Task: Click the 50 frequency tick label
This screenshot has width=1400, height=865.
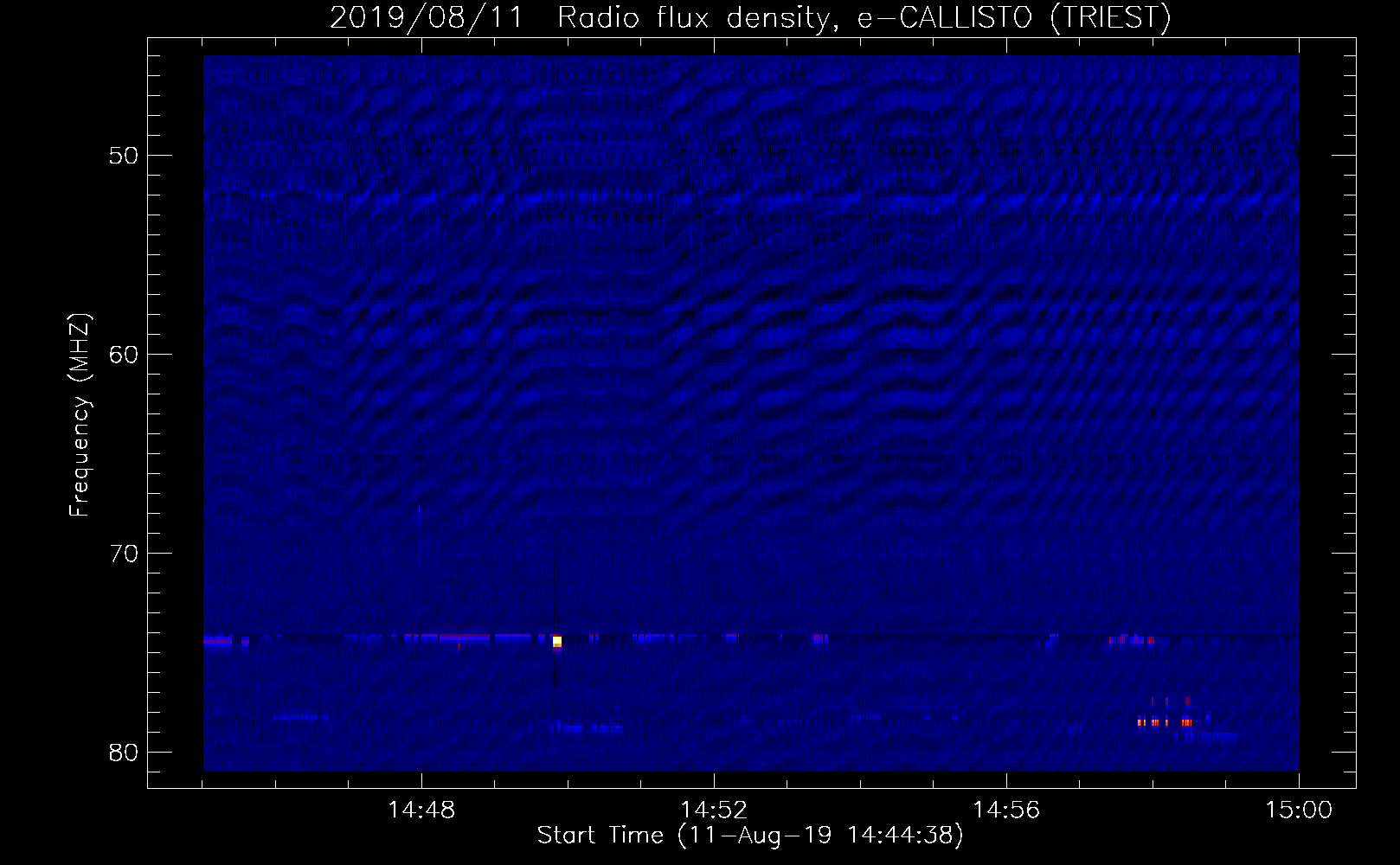Action: click(124, 156)
